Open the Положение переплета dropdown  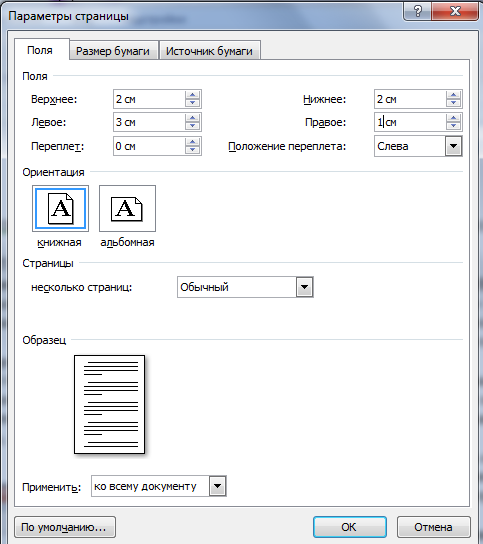click(453, 146)
